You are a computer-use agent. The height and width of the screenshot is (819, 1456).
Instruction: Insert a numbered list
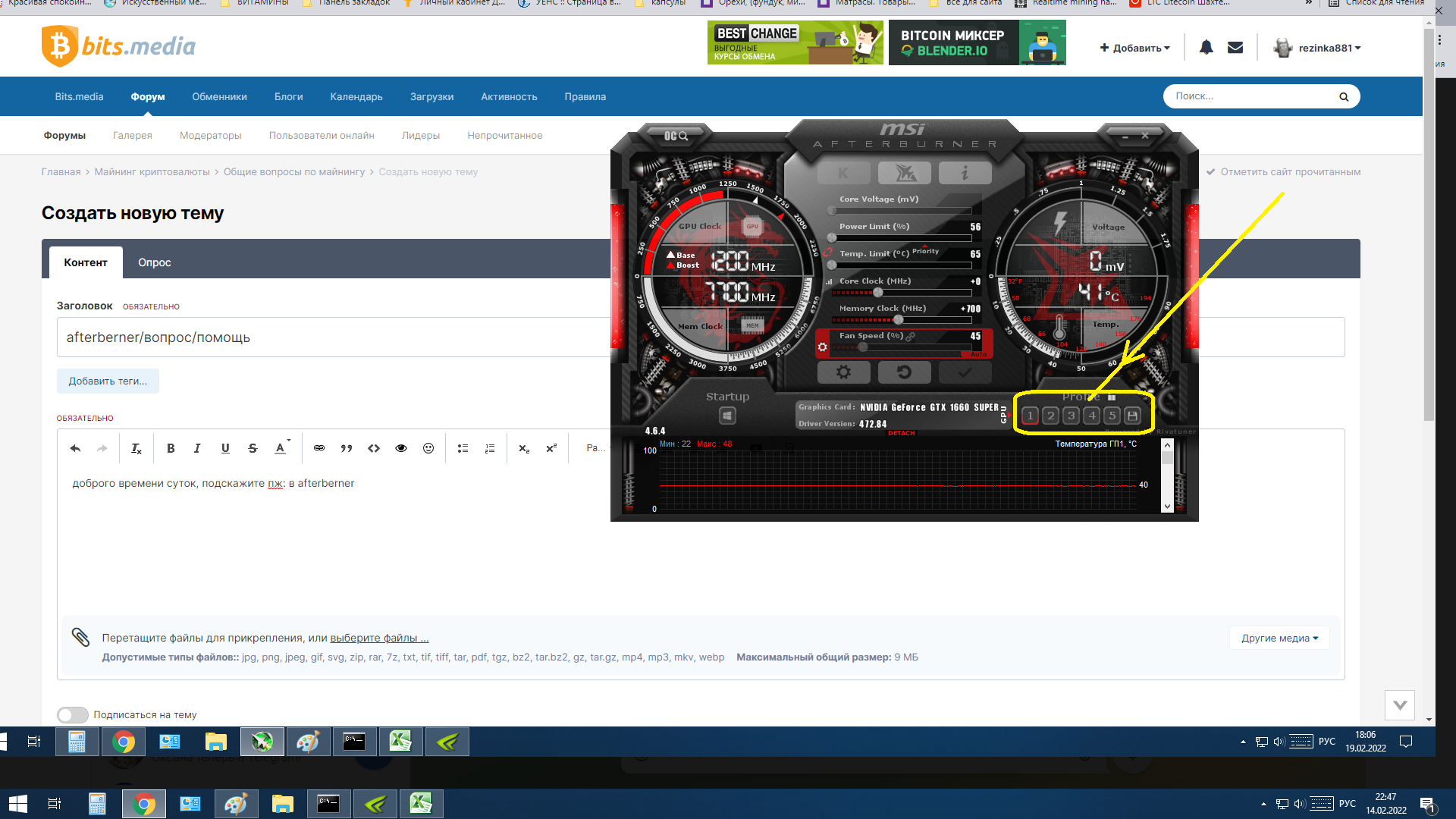point(490,449)
